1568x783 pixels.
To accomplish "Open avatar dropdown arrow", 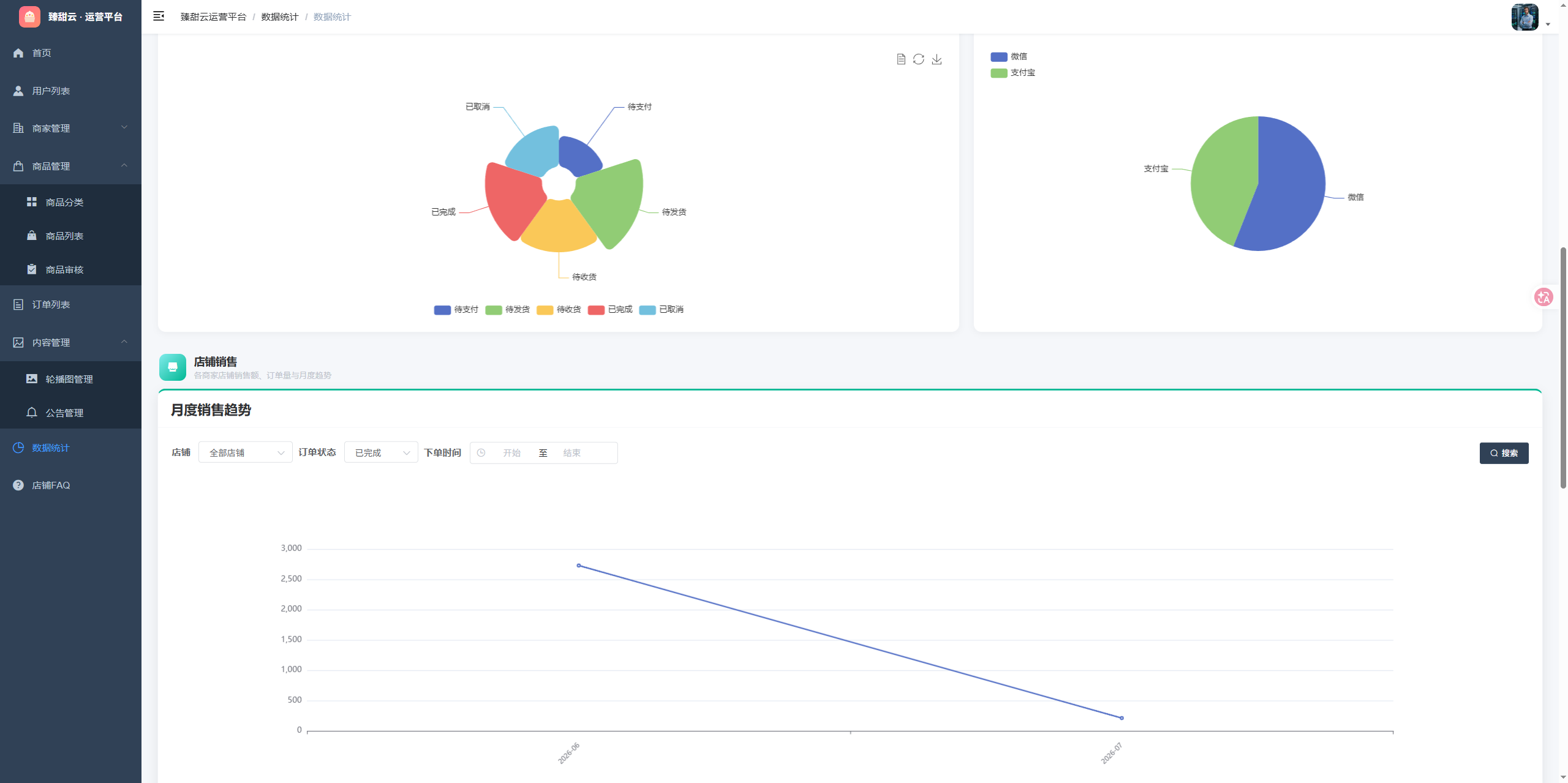I will (x=1548, y=24).
